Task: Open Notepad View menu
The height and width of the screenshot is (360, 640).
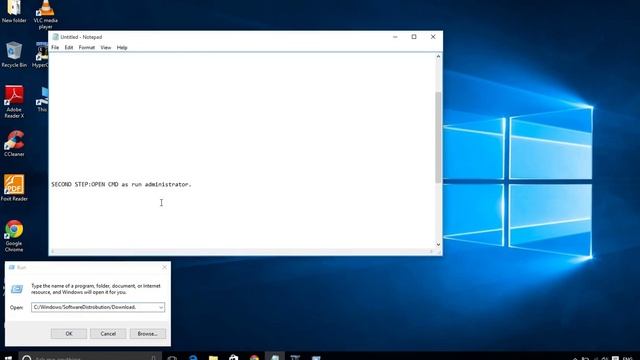Action: pyautogui.click(x=106, y=48)
